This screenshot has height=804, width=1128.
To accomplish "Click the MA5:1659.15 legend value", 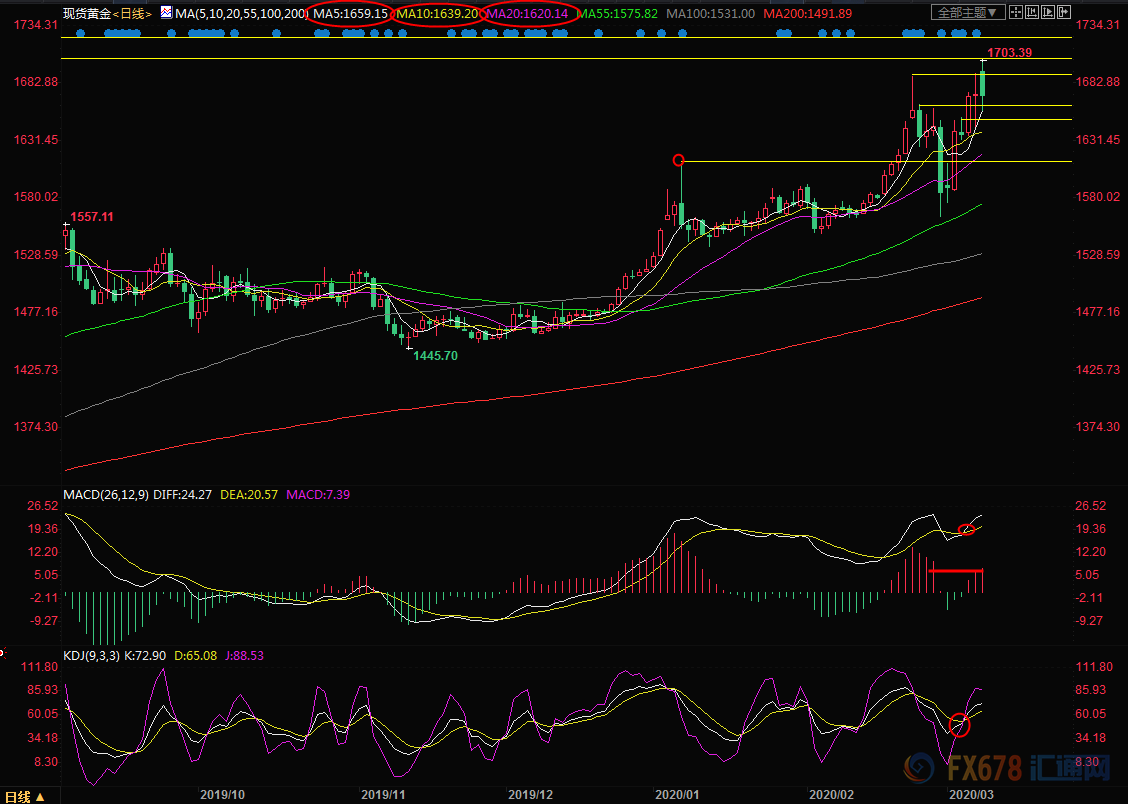I will point(351,13).
